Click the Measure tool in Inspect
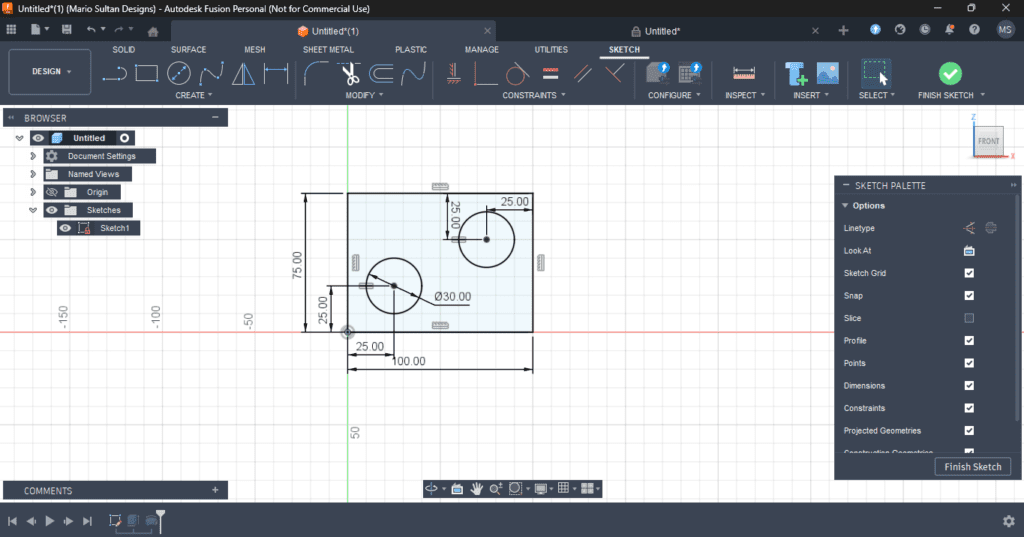1024x537 pixels. [x=743, y=73]
